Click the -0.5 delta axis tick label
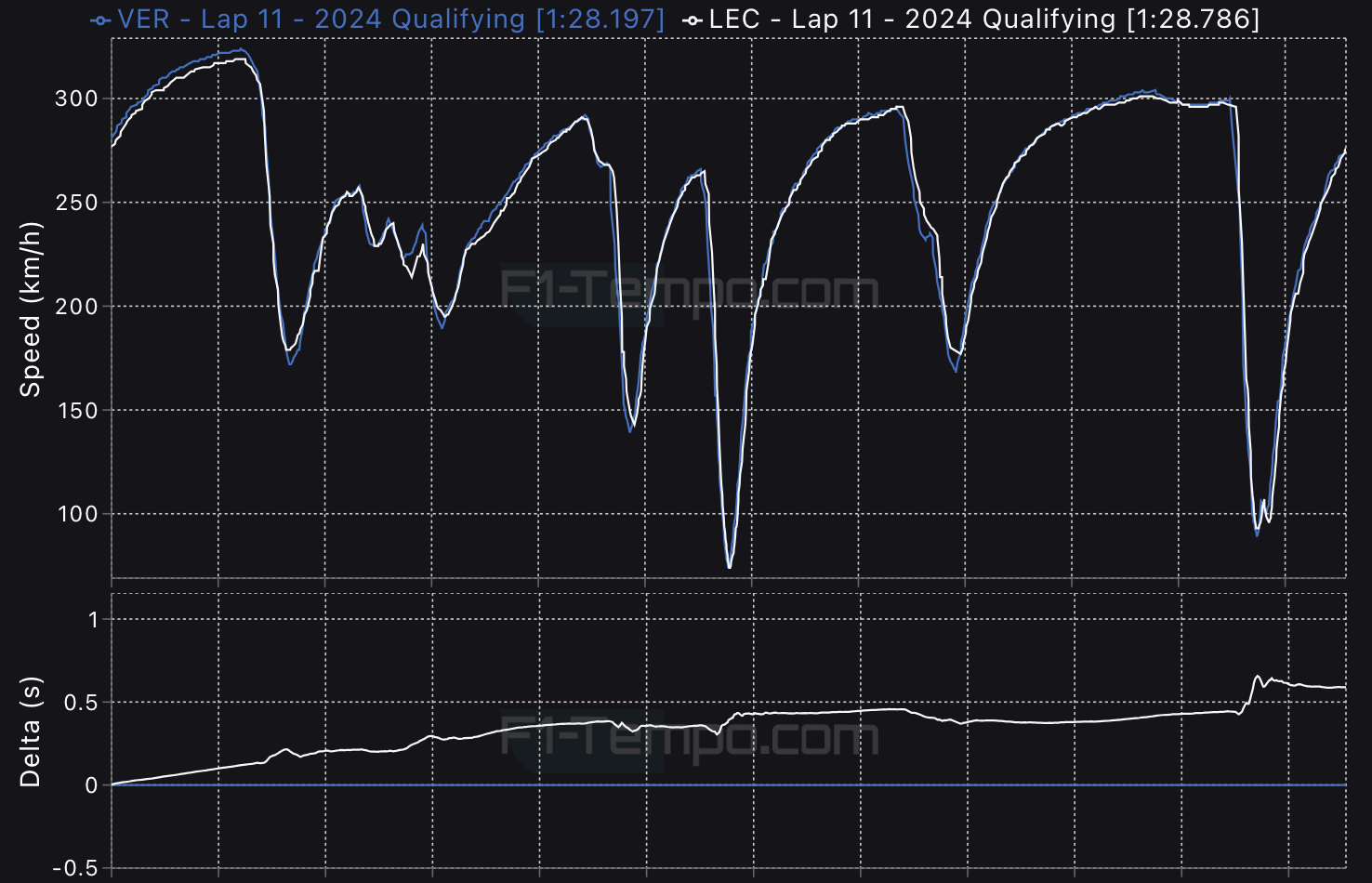 point(76,868)
